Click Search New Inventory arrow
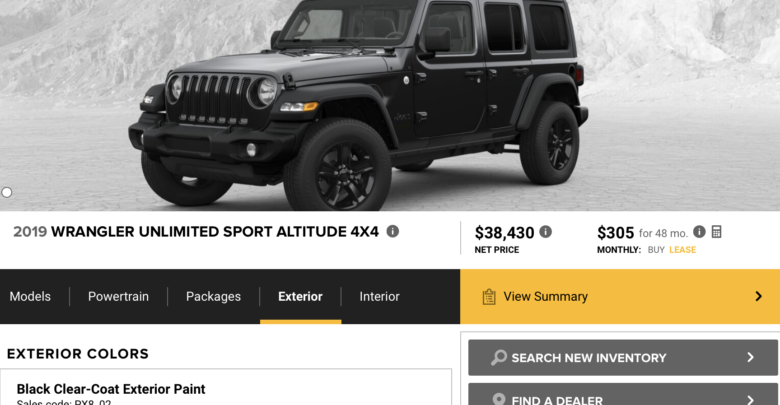The width and height of the screenshot is (780, 405). click(750, 357)
